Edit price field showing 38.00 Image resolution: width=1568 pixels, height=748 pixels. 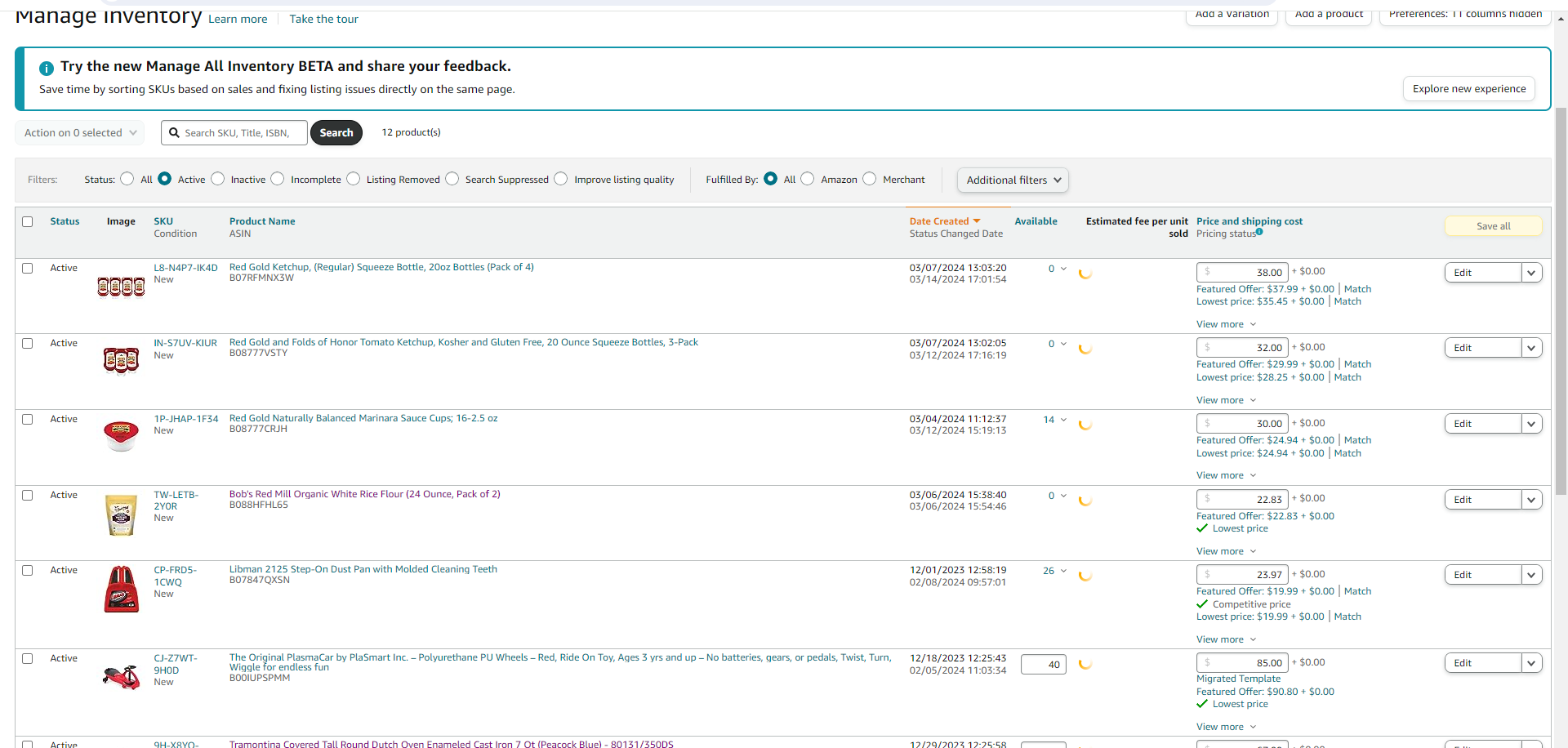1242,273
